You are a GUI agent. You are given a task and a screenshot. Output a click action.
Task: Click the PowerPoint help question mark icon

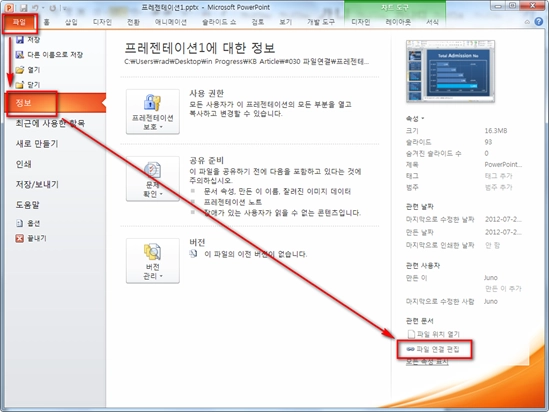(x=538, y=22)
